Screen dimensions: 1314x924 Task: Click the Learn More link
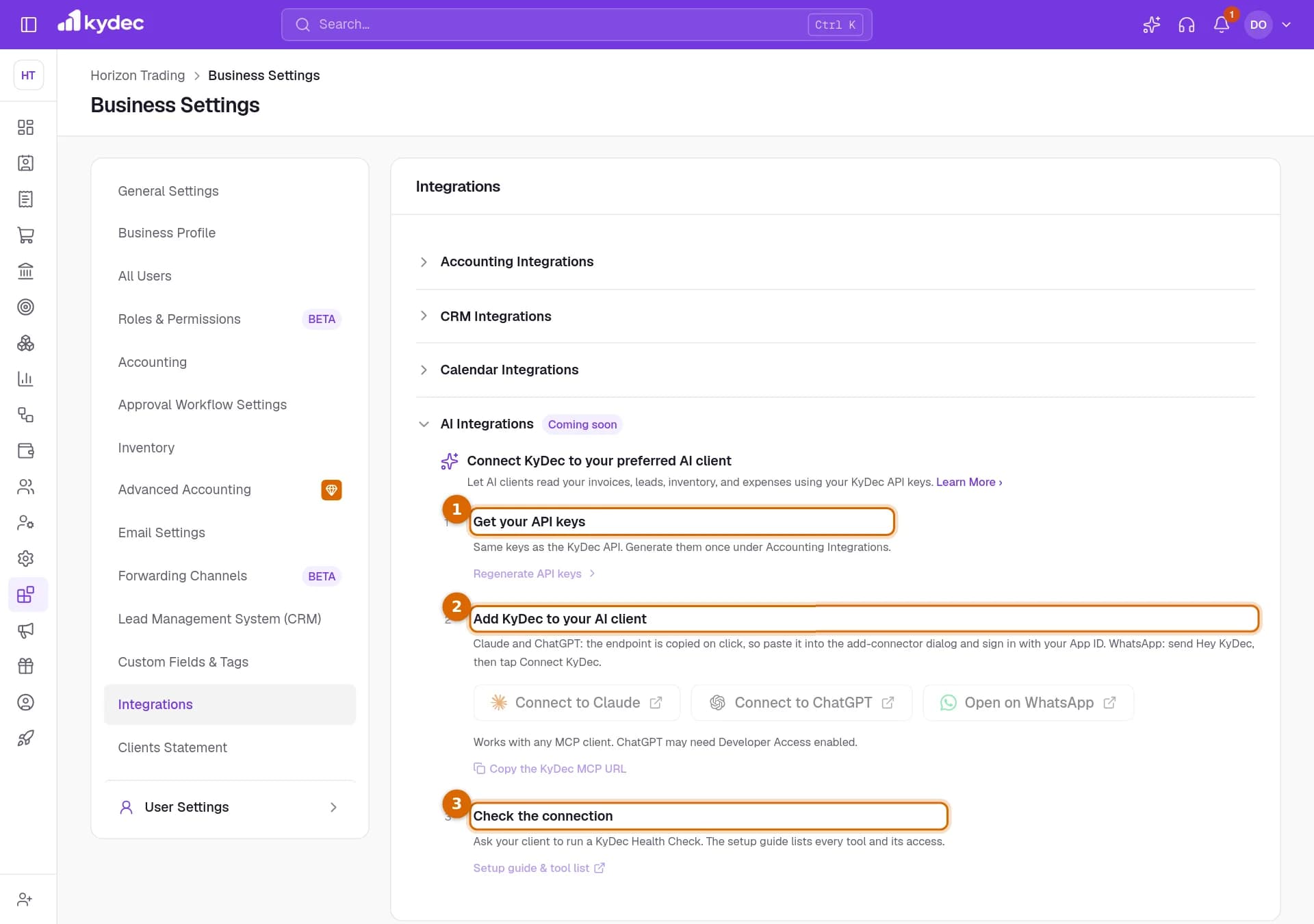tap(968, 482)
